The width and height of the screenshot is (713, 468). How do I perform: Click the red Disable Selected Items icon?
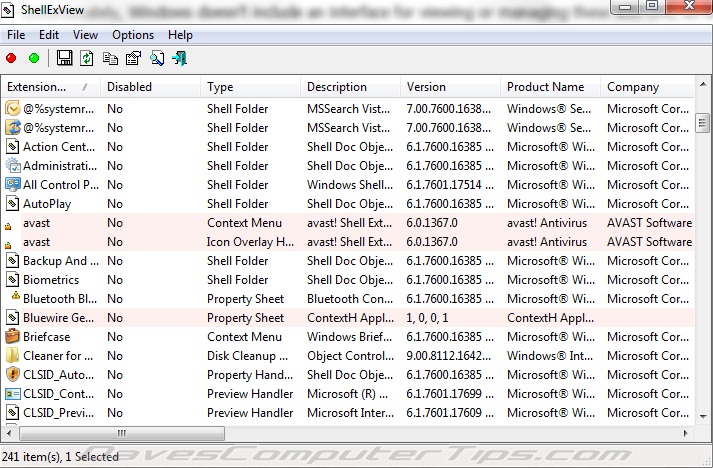point(11,58)
